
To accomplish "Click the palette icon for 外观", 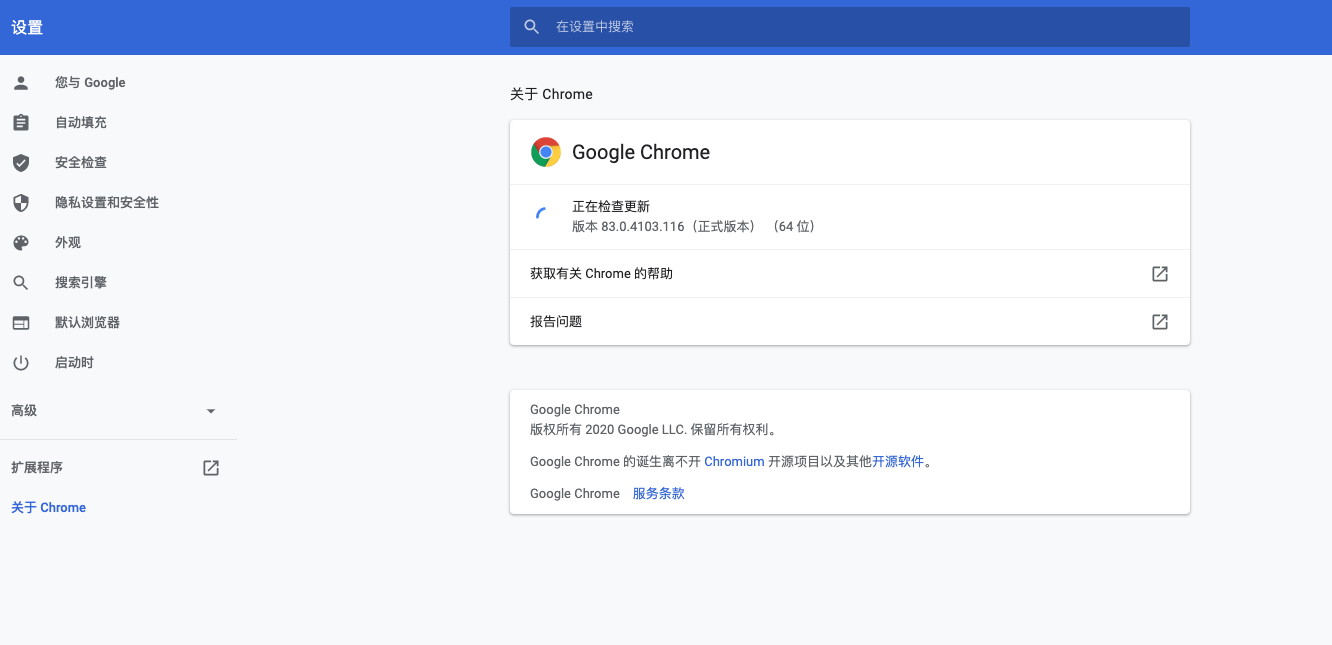I will pyautogui.click(x=21, y=242).
